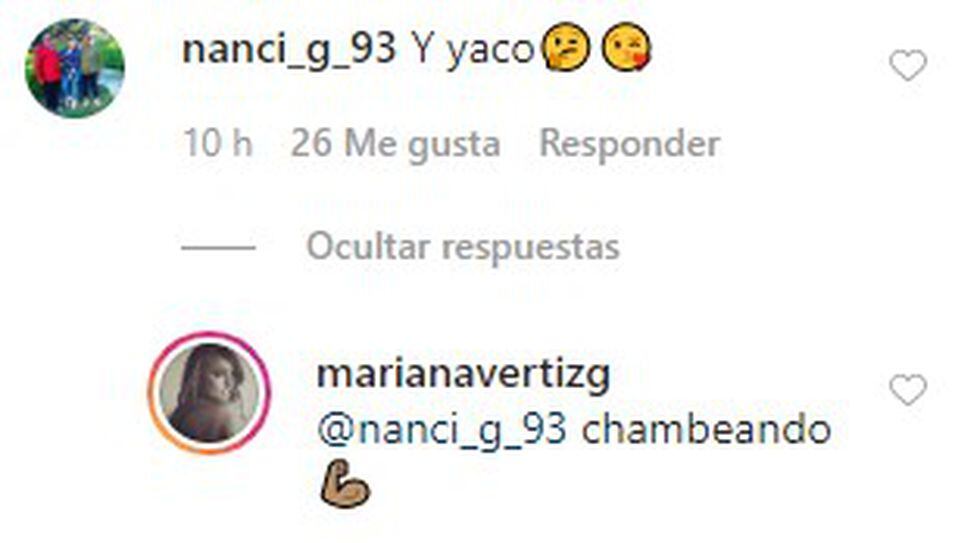Collapse replies via "Ocultar respuestas"
The width and height of the screenshot is (980, 543).
coord(462,247)
